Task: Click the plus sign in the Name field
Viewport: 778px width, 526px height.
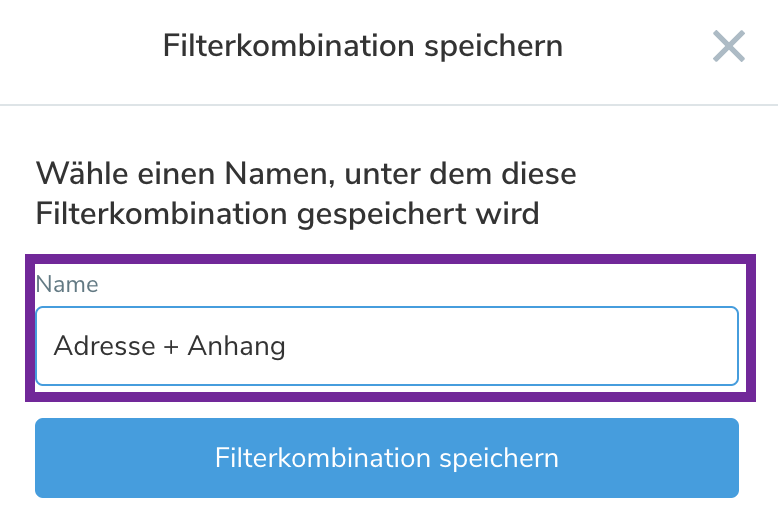Action: (172, 346)
